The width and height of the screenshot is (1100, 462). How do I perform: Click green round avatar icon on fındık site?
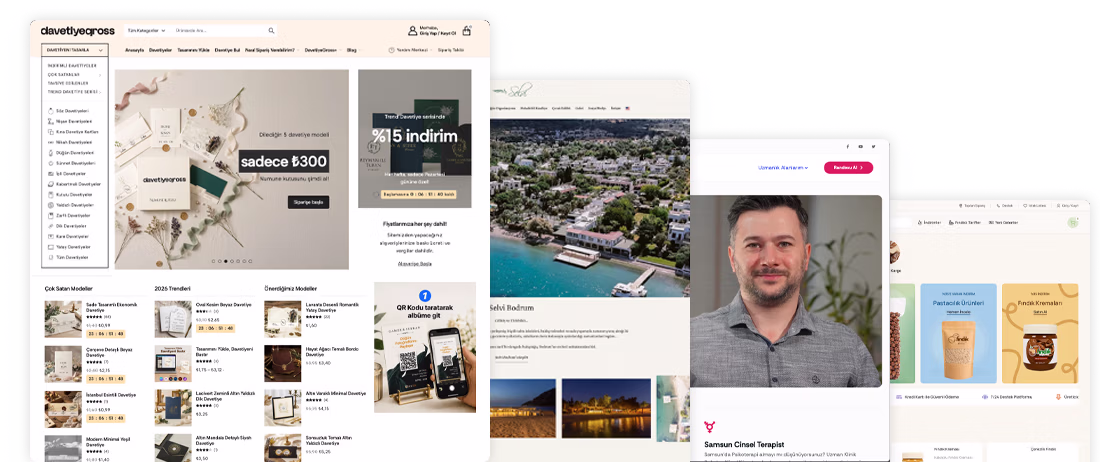pos(1073,223)
